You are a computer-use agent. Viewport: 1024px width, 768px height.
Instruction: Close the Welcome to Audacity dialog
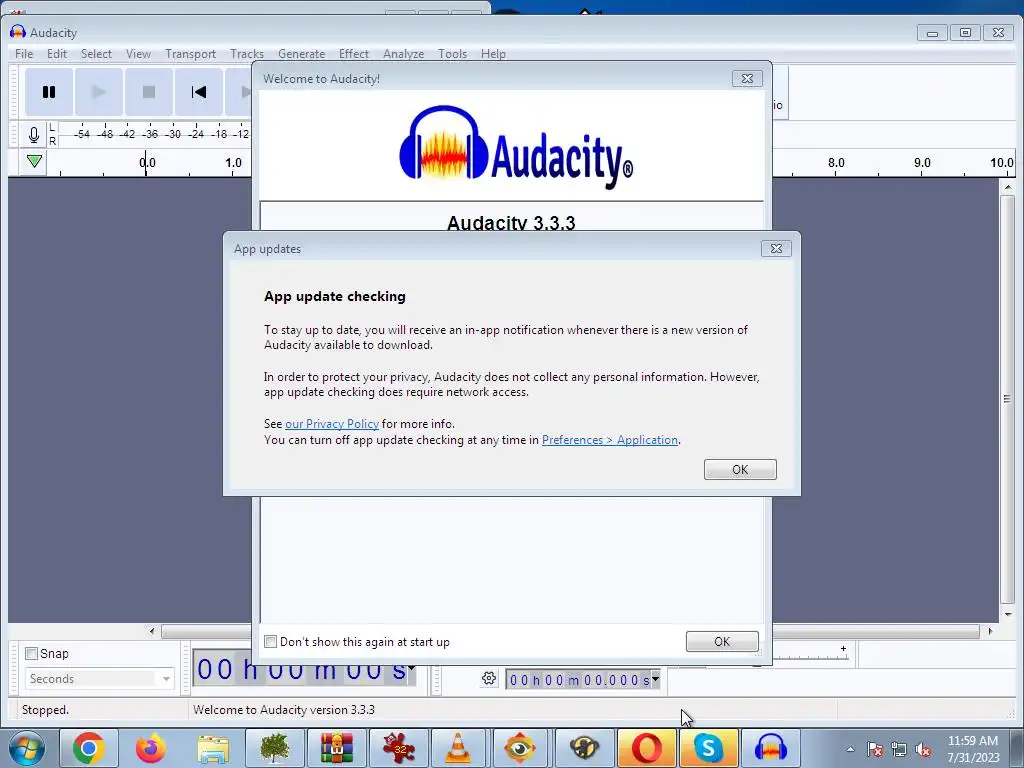coord(747,78)
